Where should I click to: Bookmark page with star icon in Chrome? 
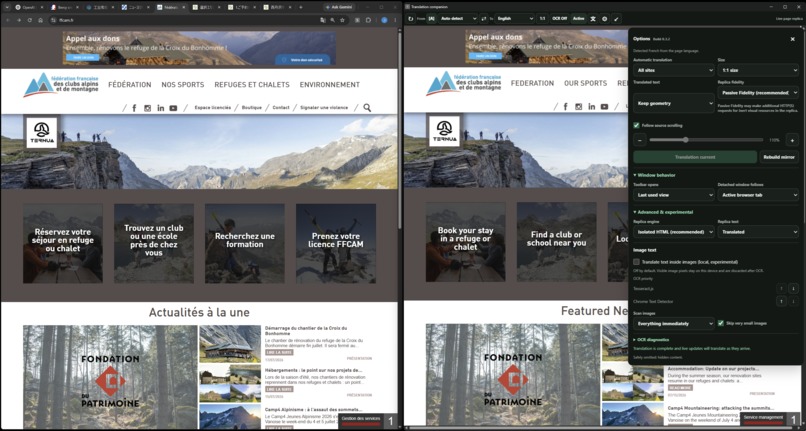pyautogui.click(x=342, y=20)
